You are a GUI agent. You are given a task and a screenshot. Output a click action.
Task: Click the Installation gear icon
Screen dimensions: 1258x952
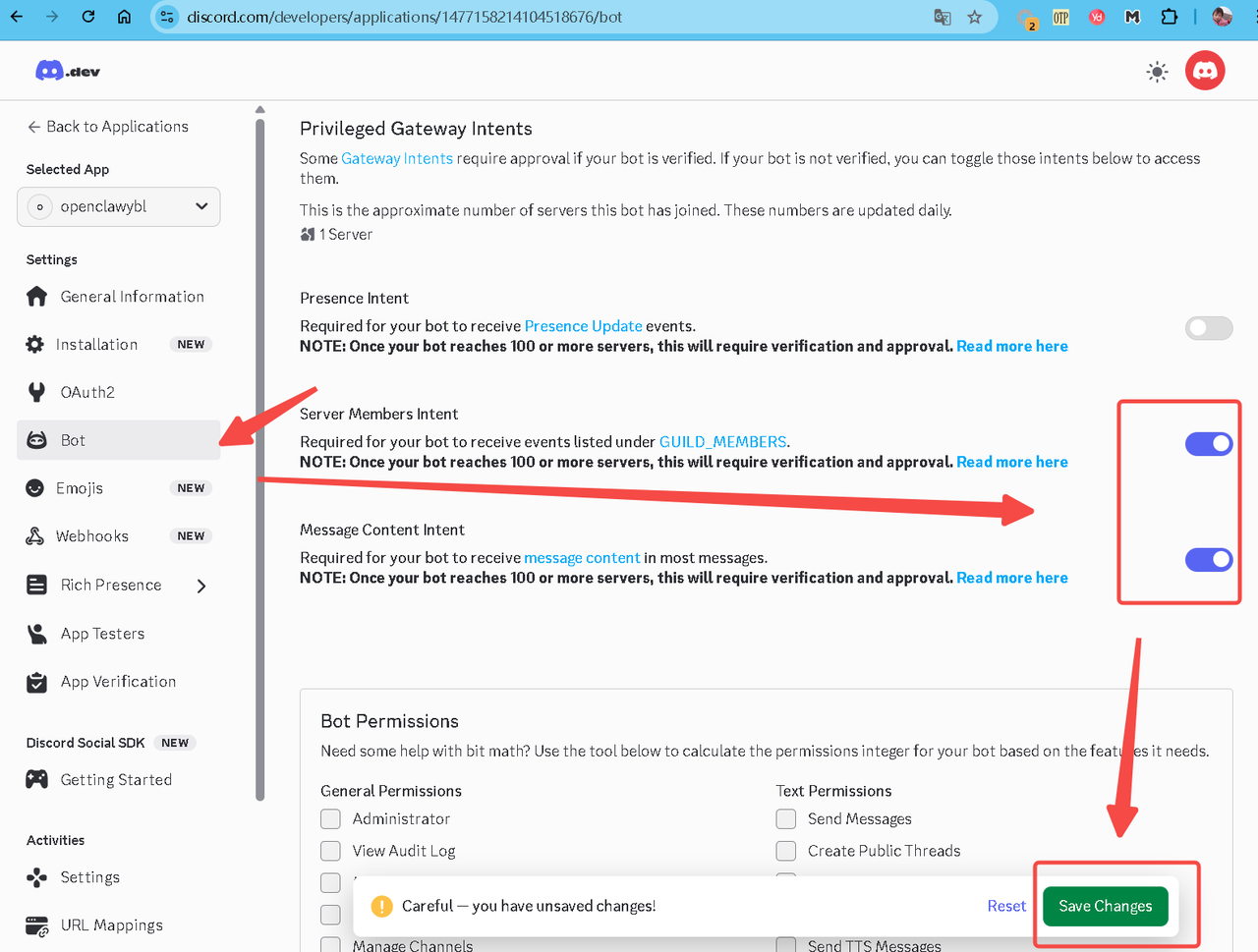(x=35, y=345)
